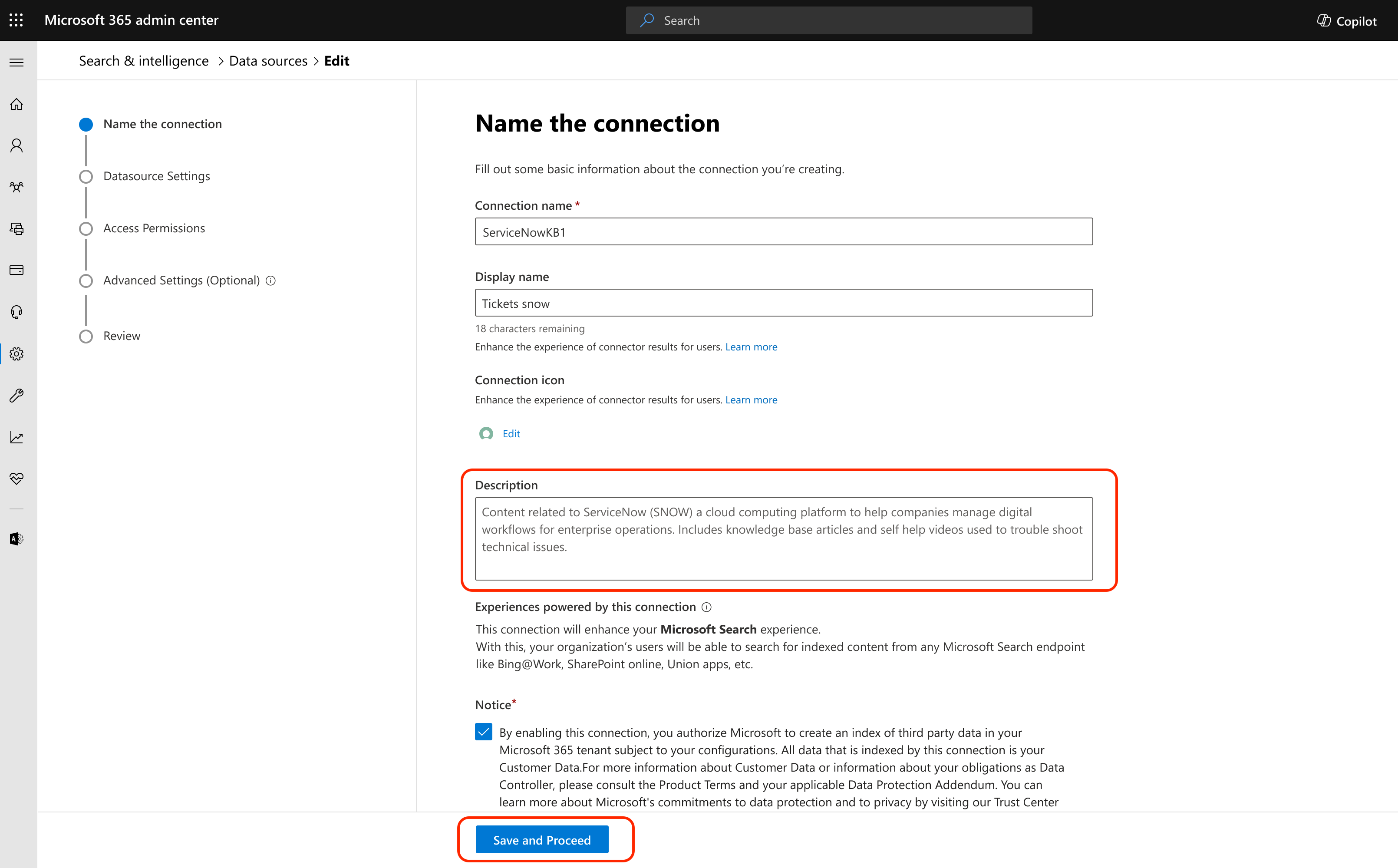The image size is (1398, 868).
Task: Click Save and Proceed button
Action: point(543,839)
